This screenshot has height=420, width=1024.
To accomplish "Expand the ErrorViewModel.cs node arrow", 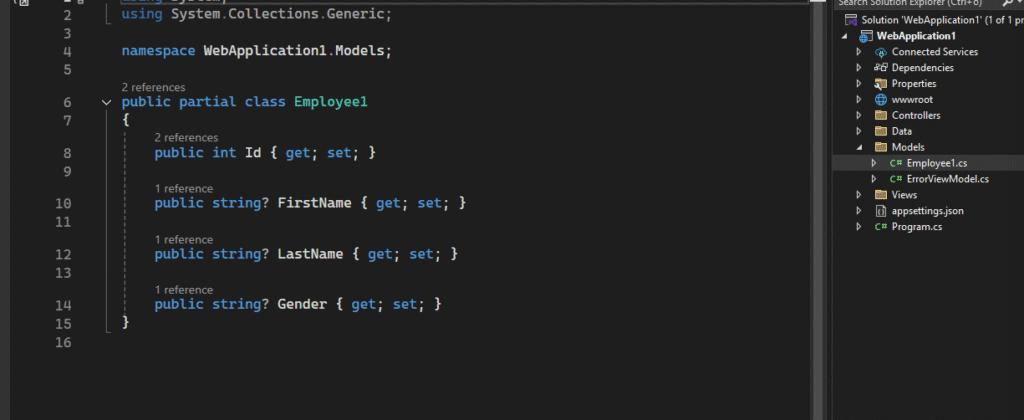I will (873, 179).
